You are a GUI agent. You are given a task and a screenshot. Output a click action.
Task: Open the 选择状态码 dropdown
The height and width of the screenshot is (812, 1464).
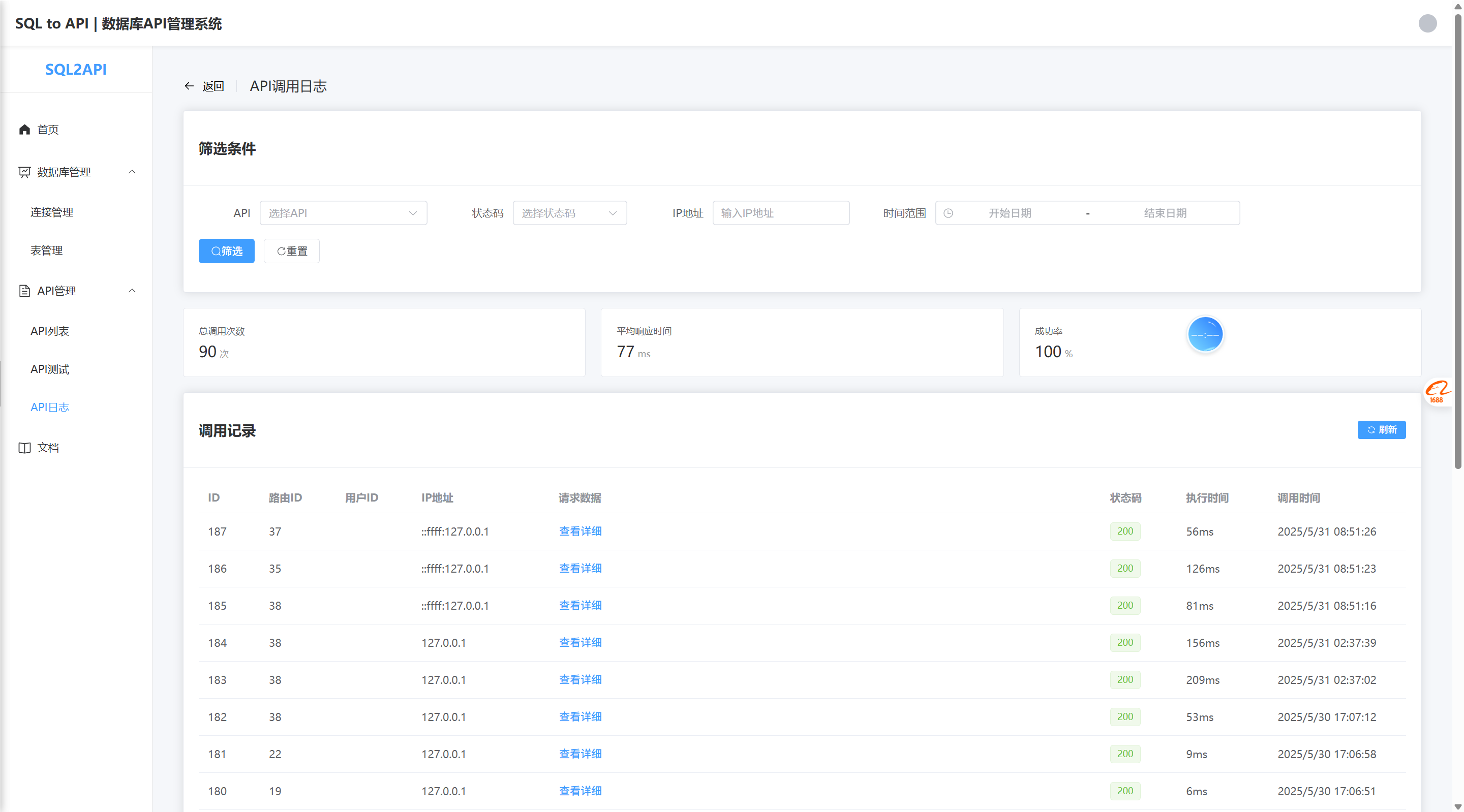[x=569, y=213]
